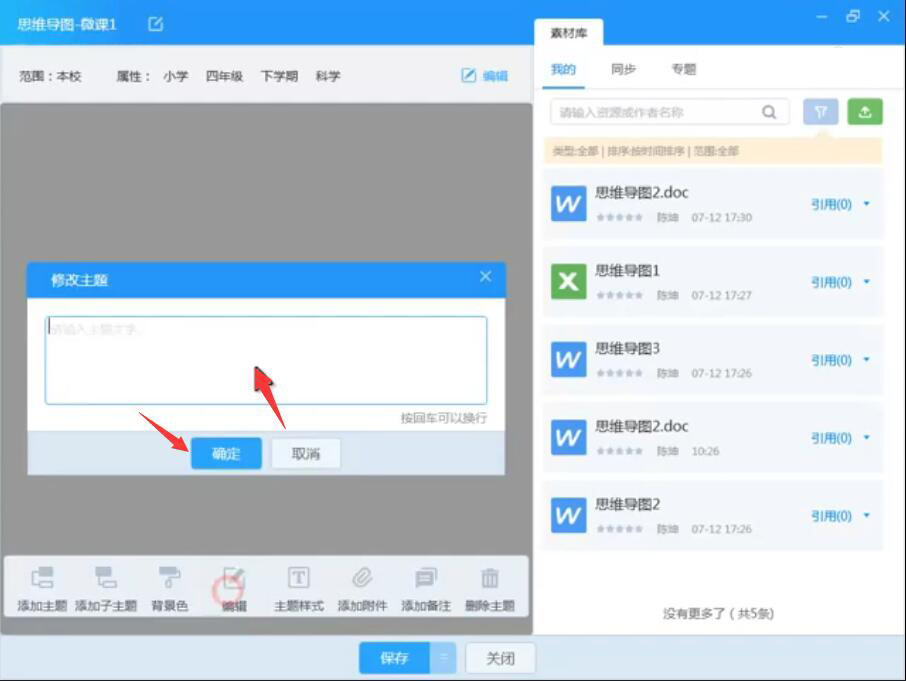The image size is (906, 681).
Task: Click star rating of 思维导图2.doc dated 07-12 17:30
Action: pyautogui.click(x=619, y=217)
